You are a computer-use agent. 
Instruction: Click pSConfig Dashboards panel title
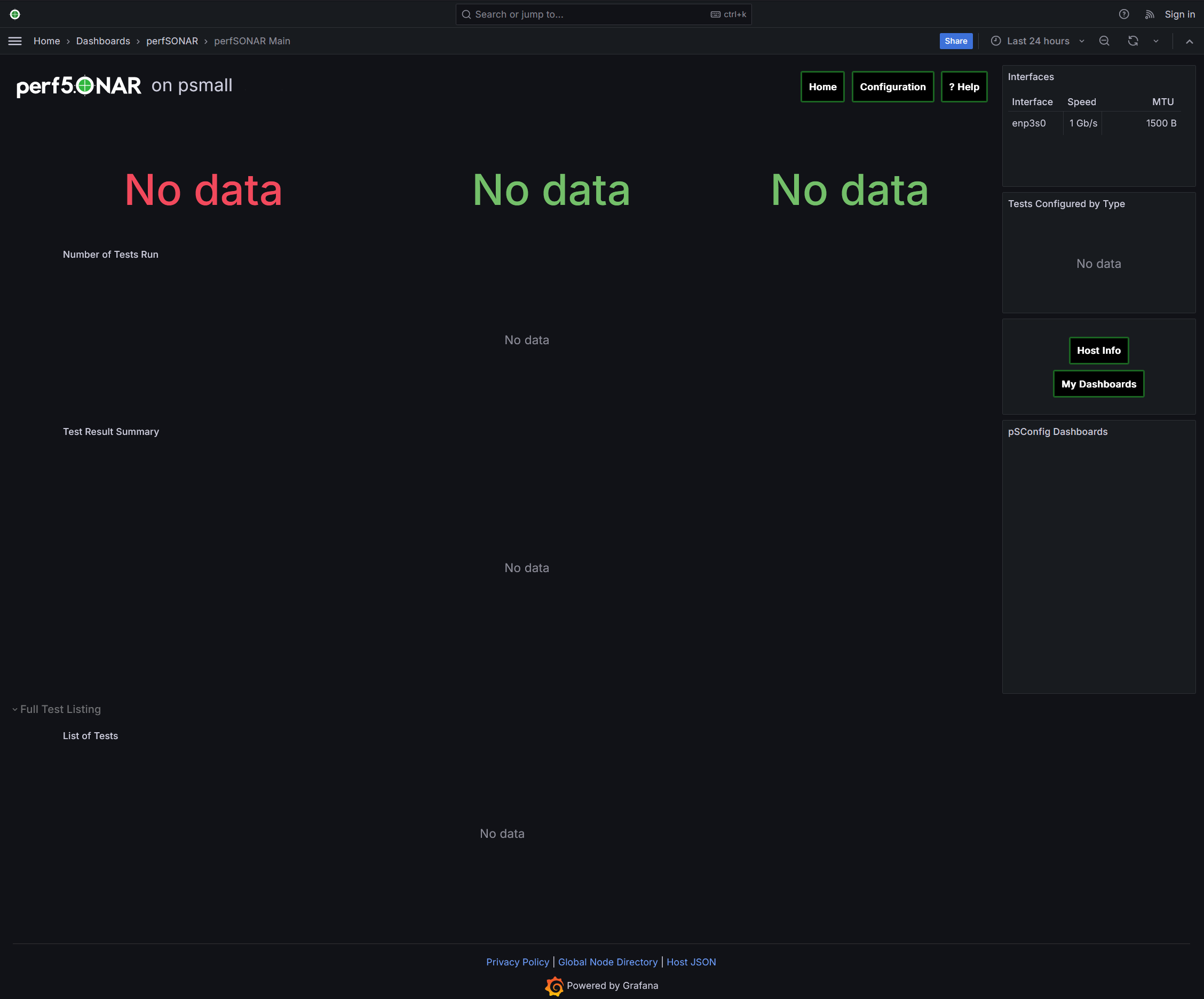point(1057,432)
